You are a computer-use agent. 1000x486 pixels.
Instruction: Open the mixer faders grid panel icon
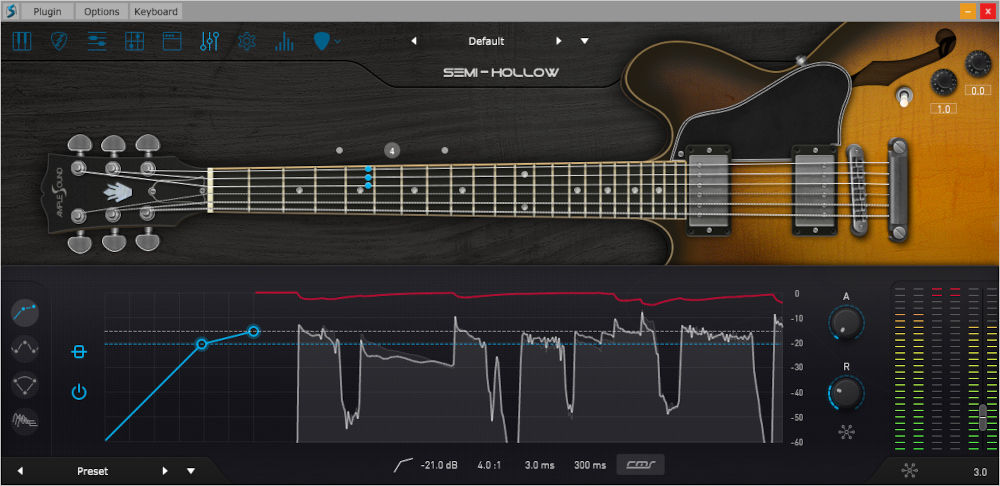pyautogui.click(x=135, y=41)
